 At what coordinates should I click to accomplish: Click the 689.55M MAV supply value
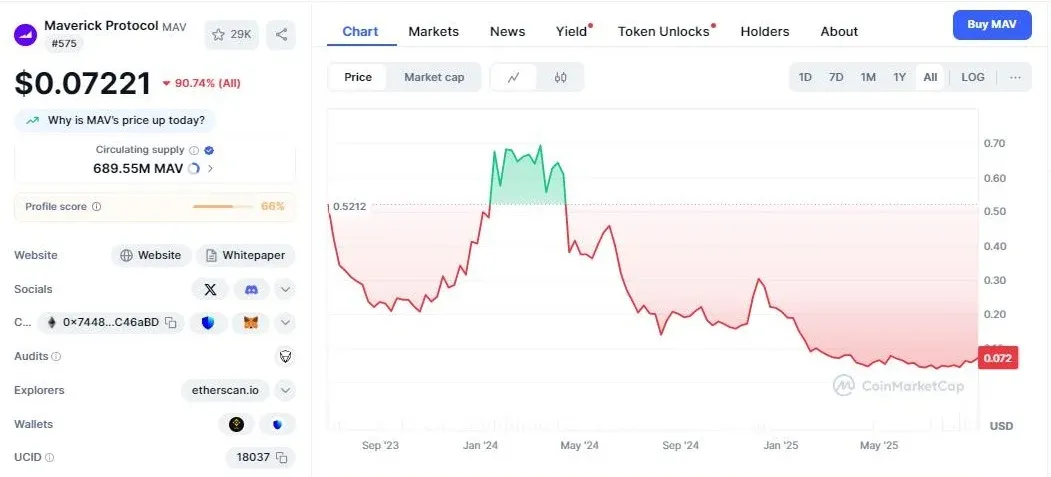click(138, 169)
